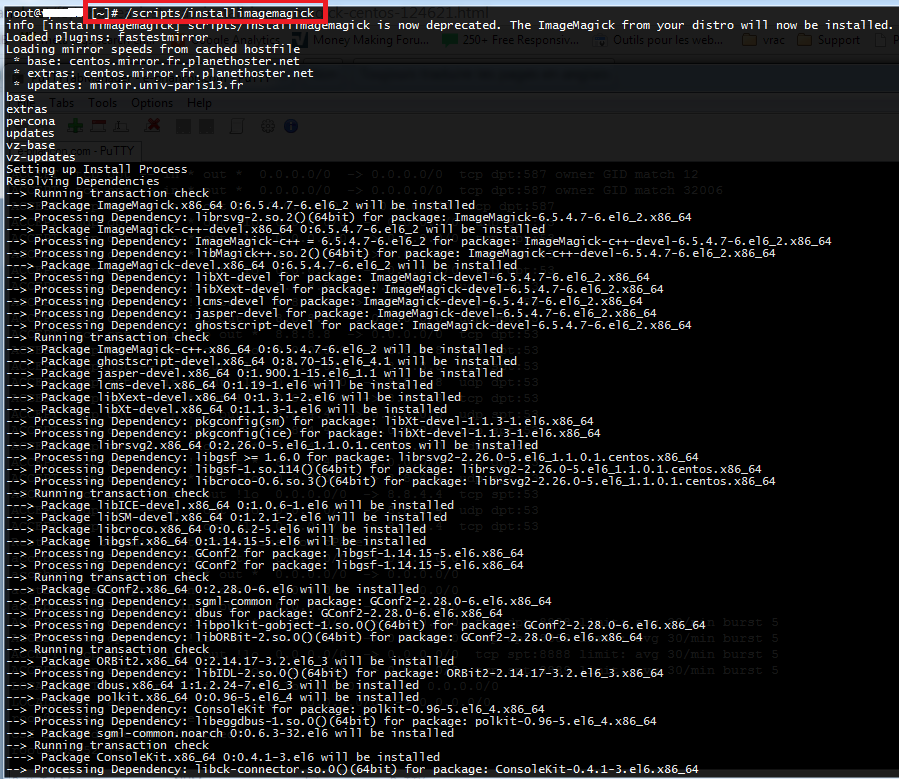This screenshot has width=899, height=779.
Task: Click 'Package ImageMagick-devel.x86_64' line
Action: pyautogui.click(x=261, y=265)
